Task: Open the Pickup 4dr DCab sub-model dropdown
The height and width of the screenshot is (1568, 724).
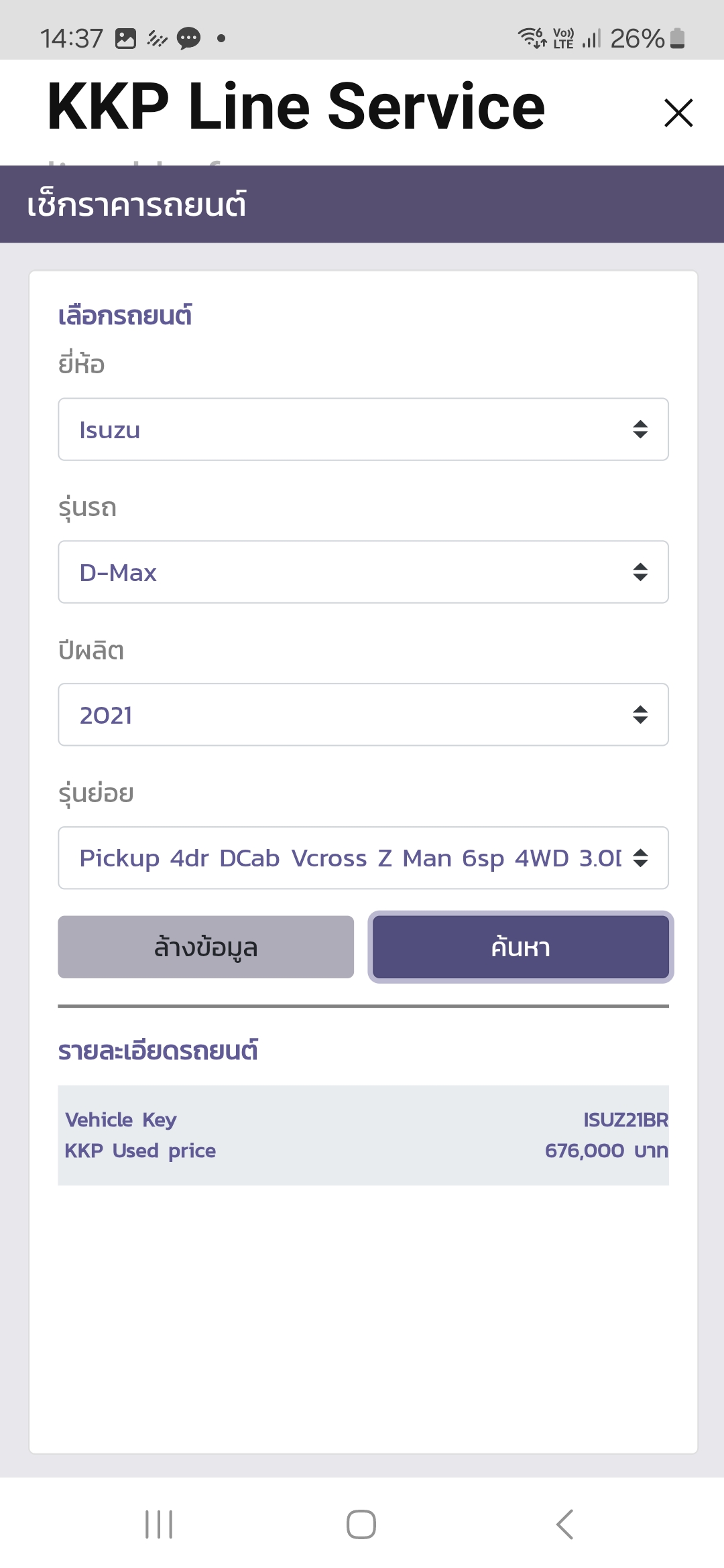Action: click(x=363, y=858)
